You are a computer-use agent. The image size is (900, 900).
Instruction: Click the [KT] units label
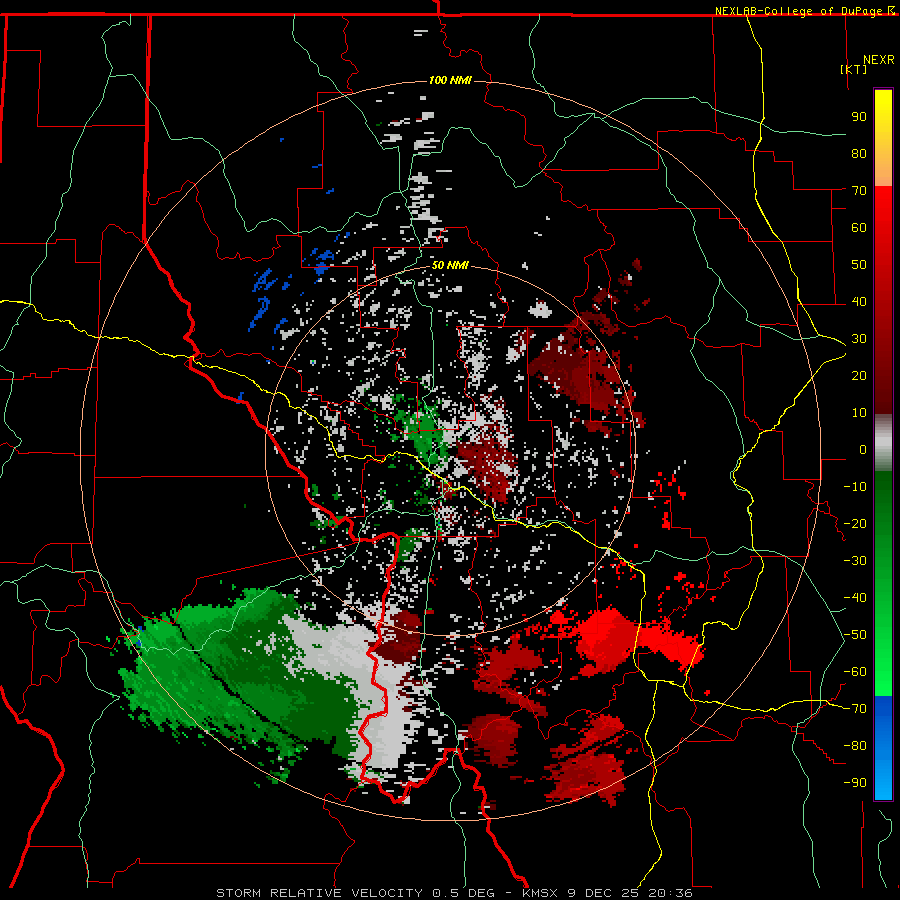tap(853, 69)
